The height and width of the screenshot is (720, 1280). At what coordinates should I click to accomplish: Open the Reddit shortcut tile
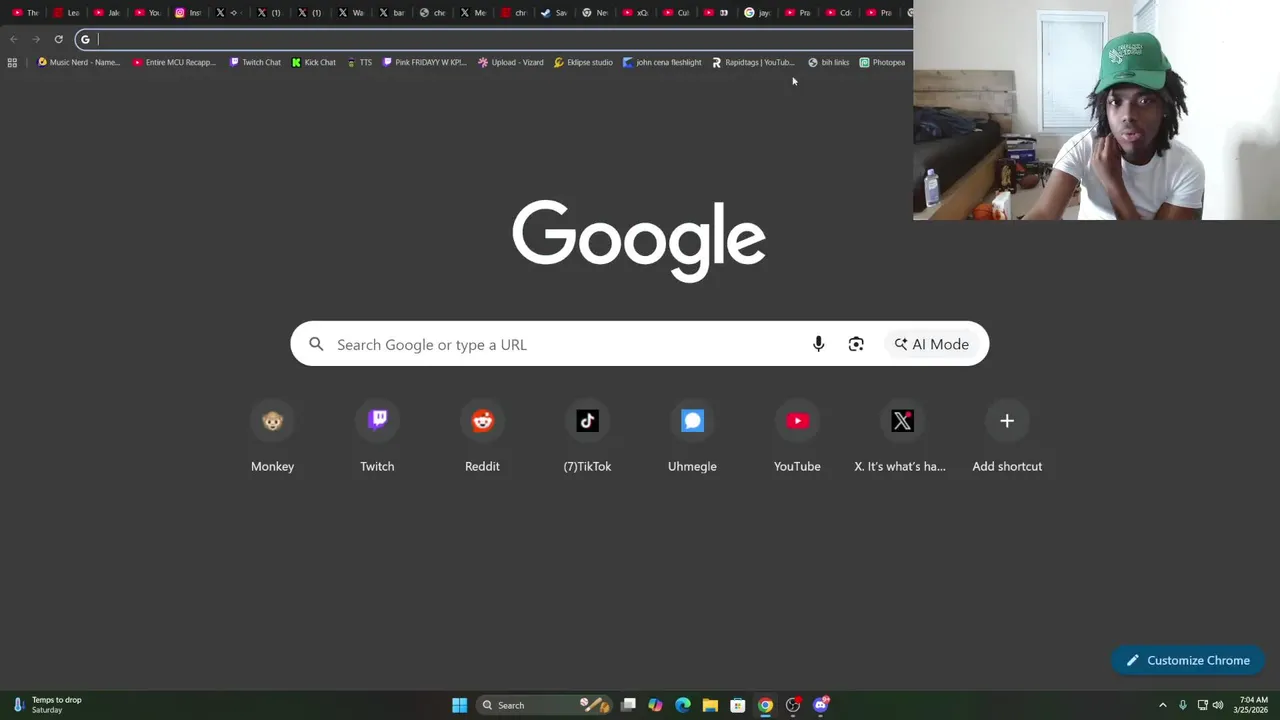point(482,437)
